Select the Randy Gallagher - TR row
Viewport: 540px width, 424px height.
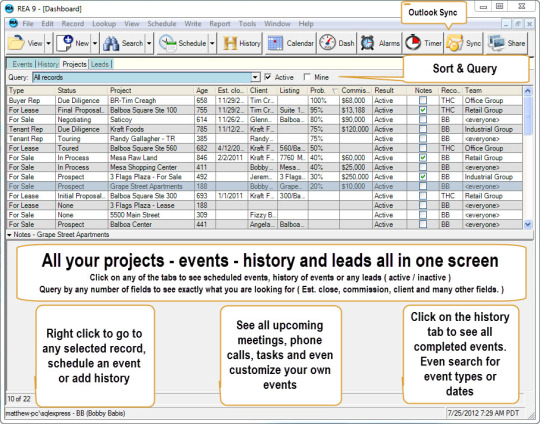coord(264,138)
